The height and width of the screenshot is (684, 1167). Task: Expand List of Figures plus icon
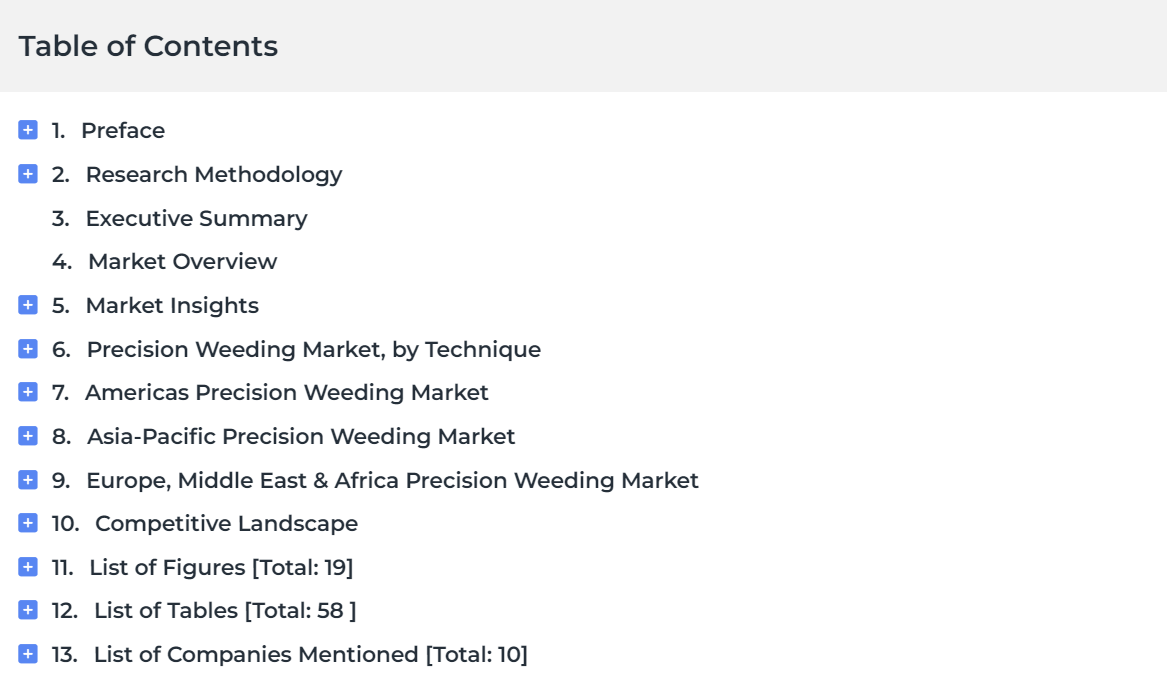click(28, 567)
